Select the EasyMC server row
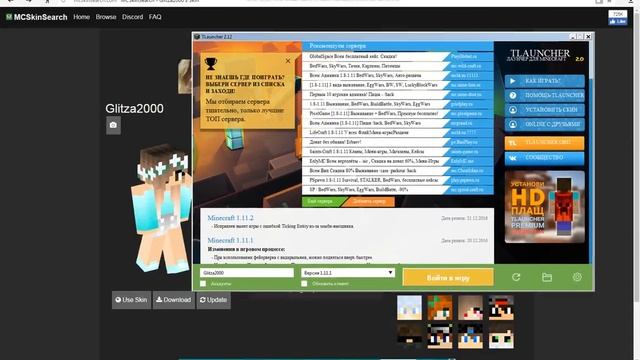Viewport: 640px width, 360px height. coord(398,161)
